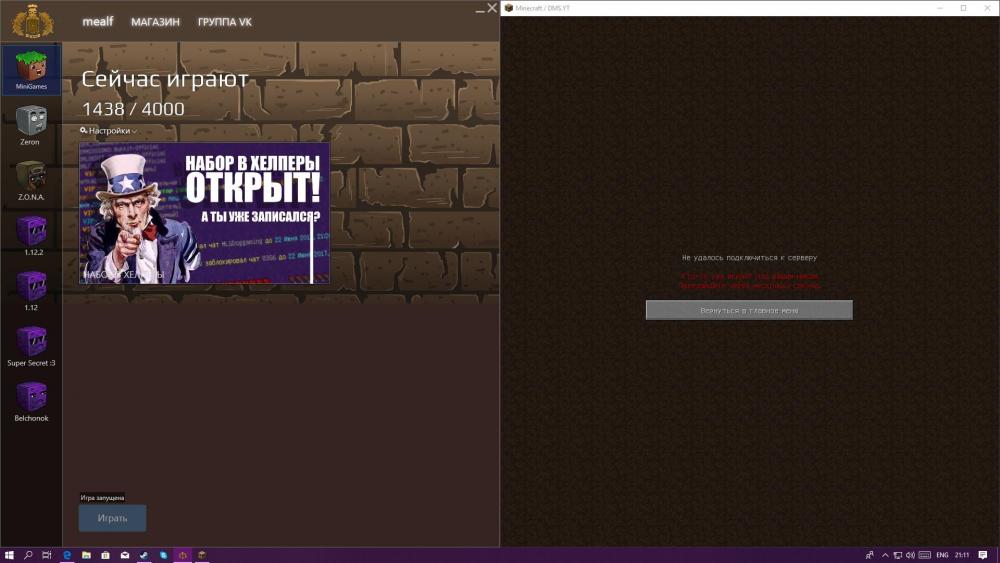
Task: Close the launcher with the X
Action: click(492, 8)
